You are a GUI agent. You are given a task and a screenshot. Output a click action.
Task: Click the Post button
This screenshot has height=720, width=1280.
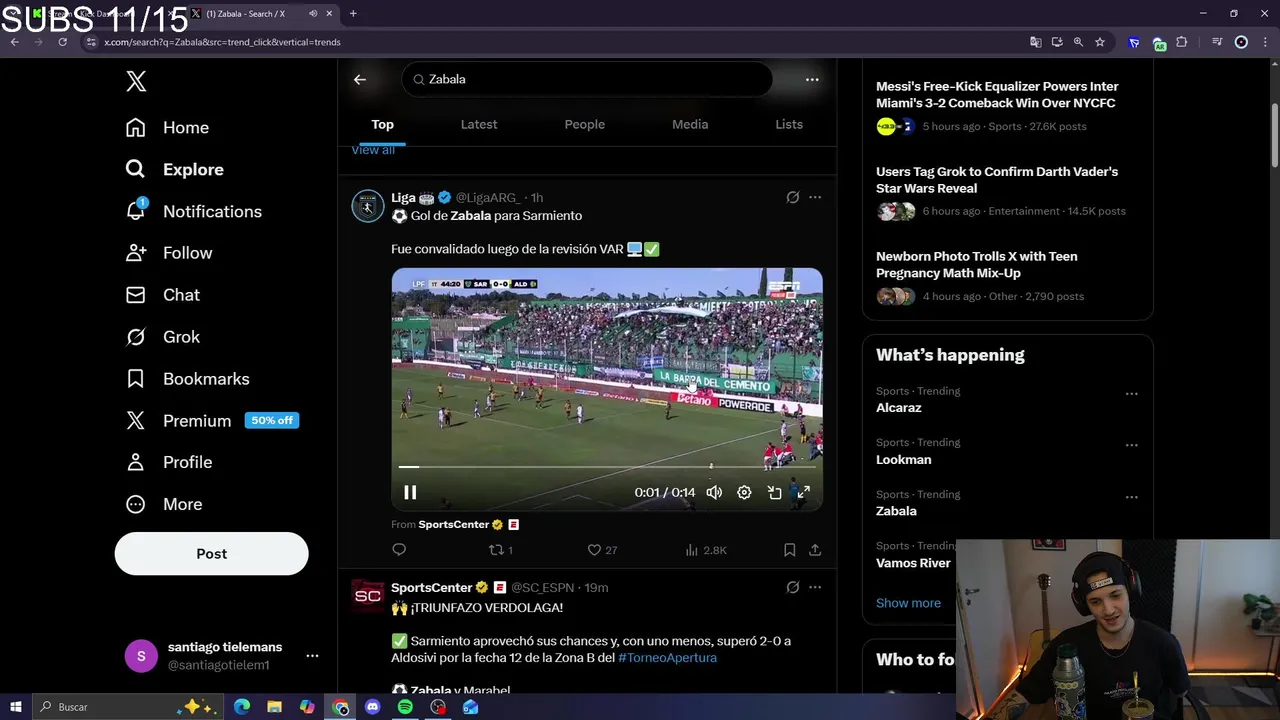tap(211, 553)
